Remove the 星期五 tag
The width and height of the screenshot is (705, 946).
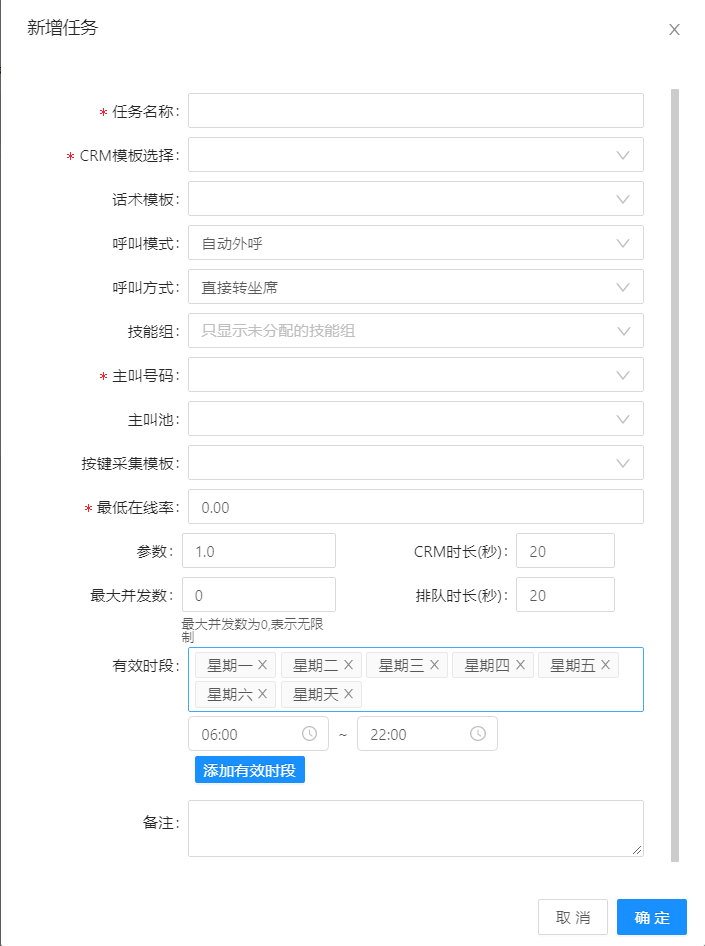pos(605,665)
